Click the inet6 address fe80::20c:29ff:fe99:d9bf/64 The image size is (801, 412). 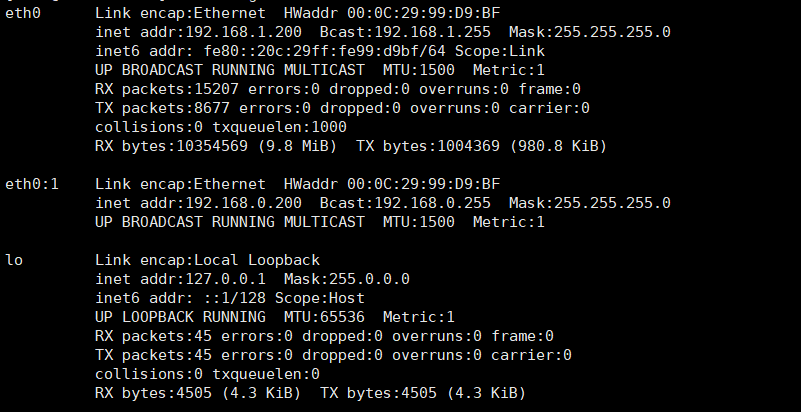click(x=324, y=51)
